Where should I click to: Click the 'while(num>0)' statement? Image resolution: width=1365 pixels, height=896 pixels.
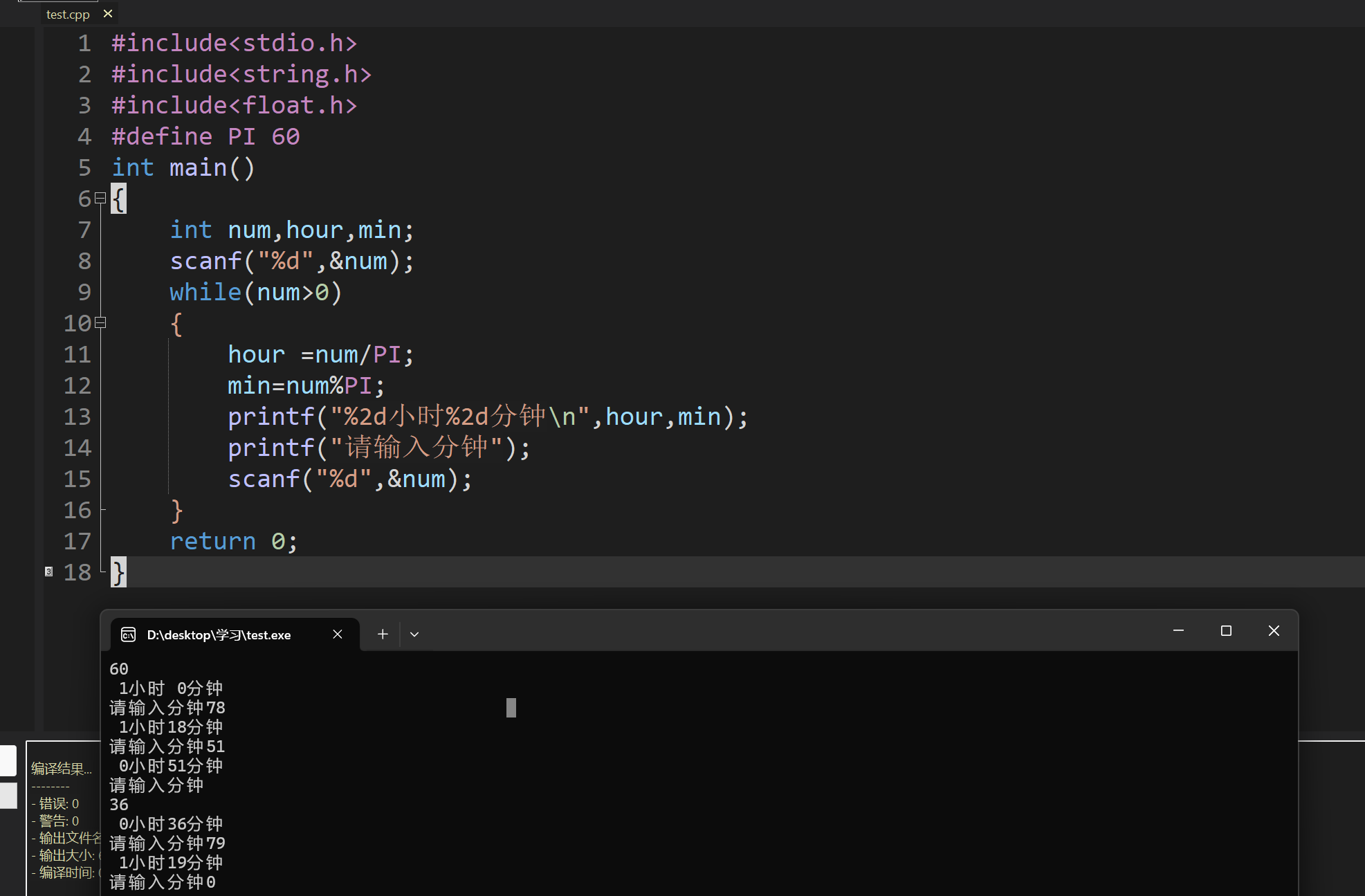(256, 292)
